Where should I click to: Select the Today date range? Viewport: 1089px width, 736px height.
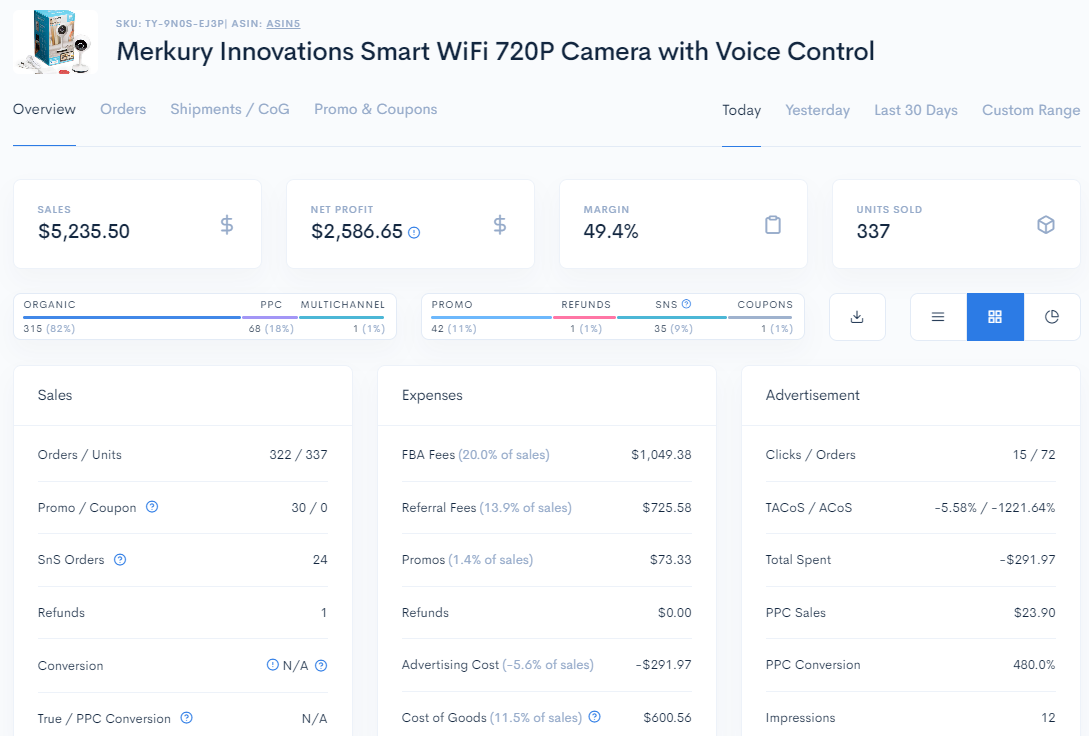pos(742,110)
